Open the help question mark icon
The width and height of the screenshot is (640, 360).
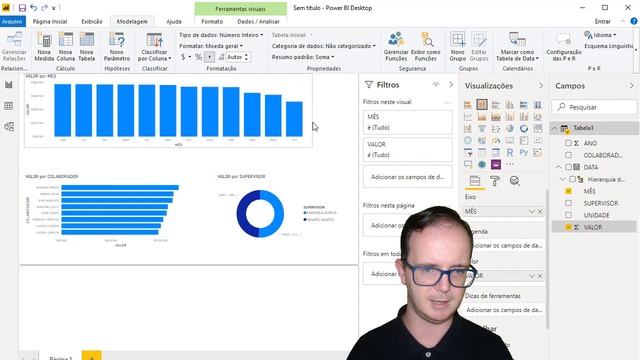pyautogui.click(x=634, y=21)
